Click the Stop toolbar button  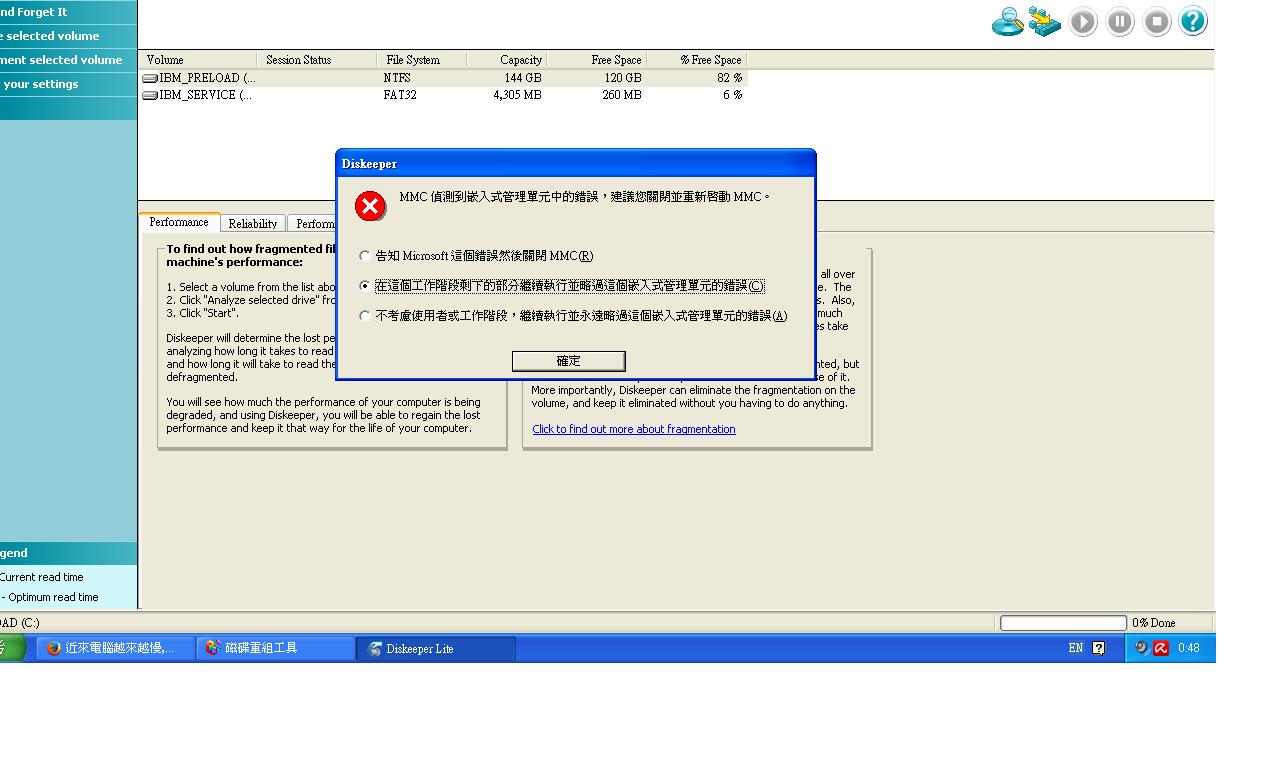point(1157,21)
